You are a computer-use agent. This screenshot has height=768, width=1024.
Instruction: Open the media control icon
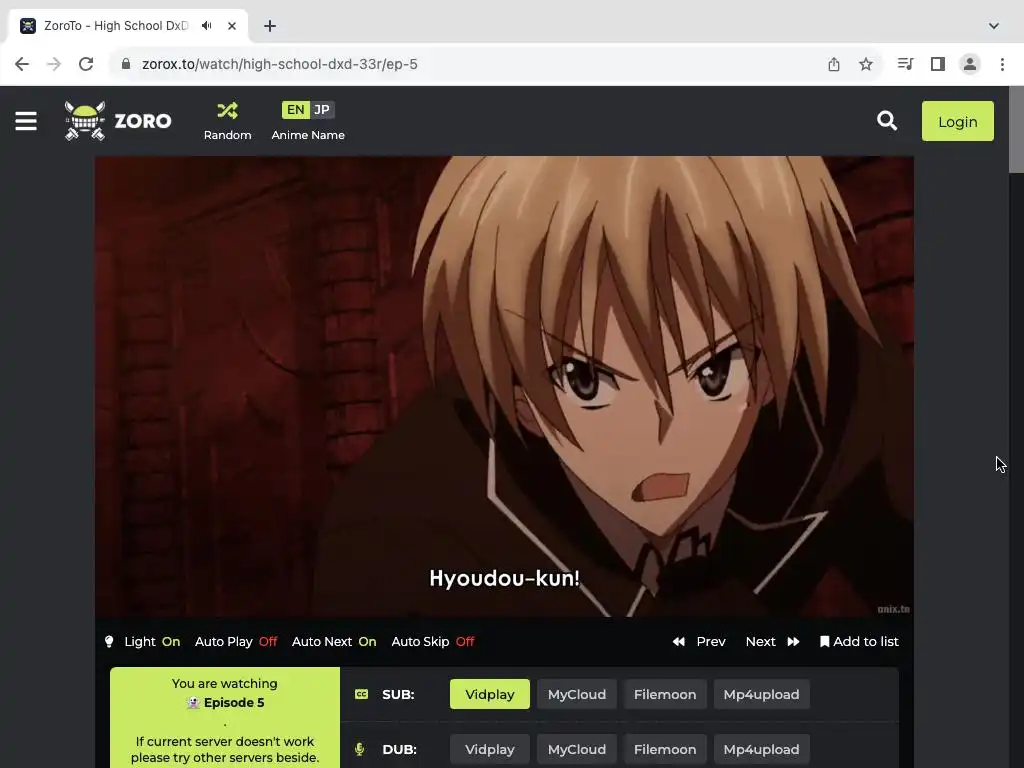[905, 64]
